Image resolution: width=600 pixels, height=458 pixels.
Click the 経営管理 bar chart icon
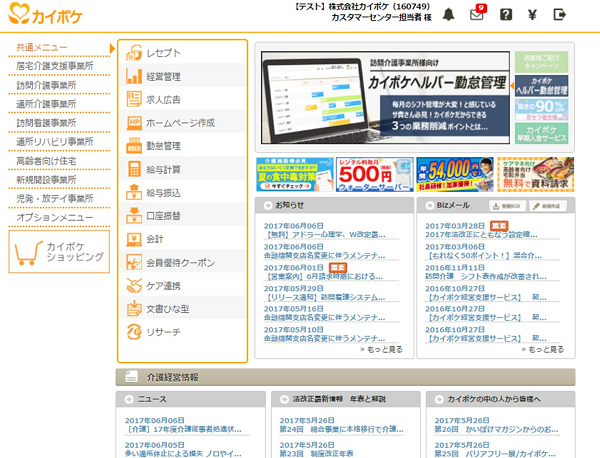[134, 76]
